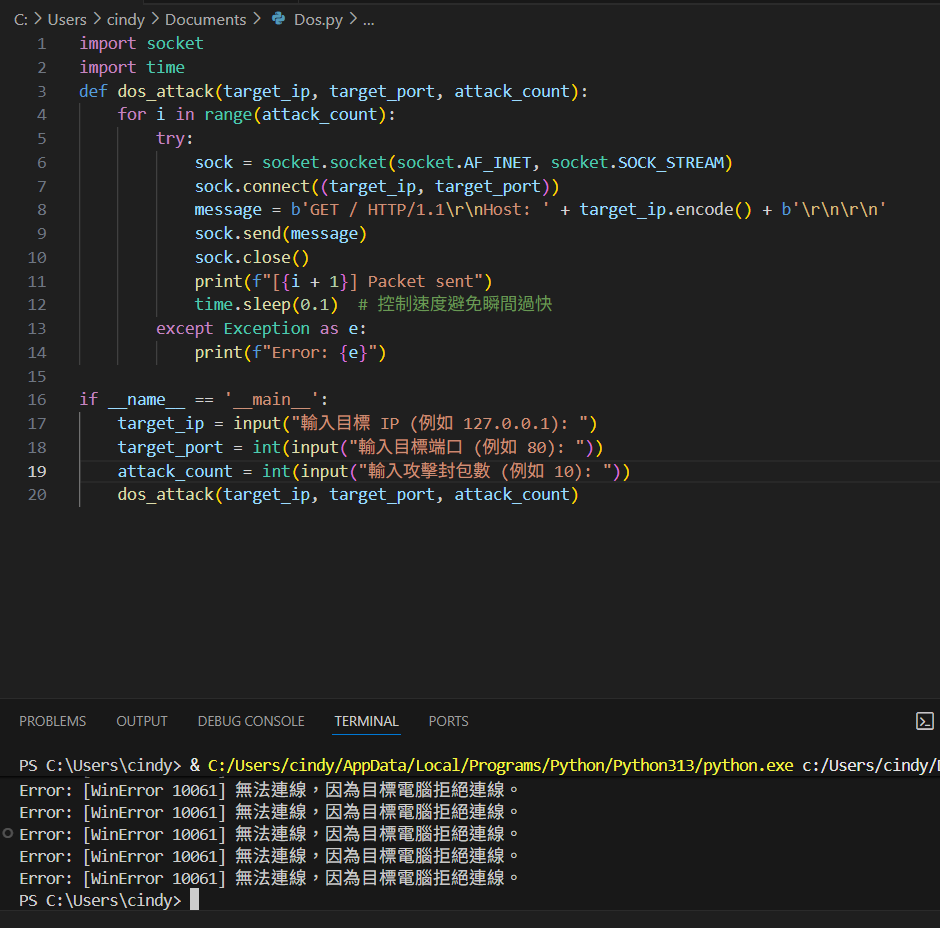
Task: Click the Dos.py breadcrumb item
Action: tap(318, 20)
